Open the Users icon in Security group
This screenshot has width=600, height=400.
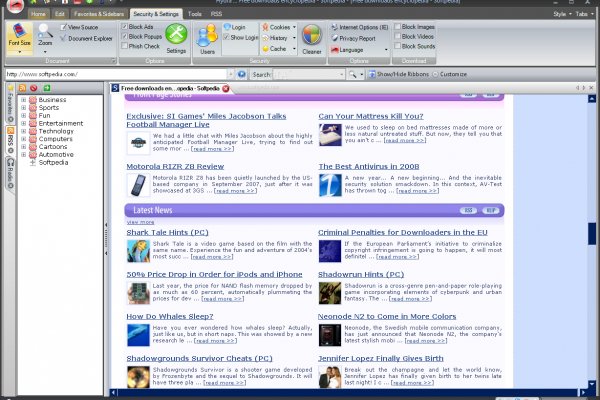(206, 40)
